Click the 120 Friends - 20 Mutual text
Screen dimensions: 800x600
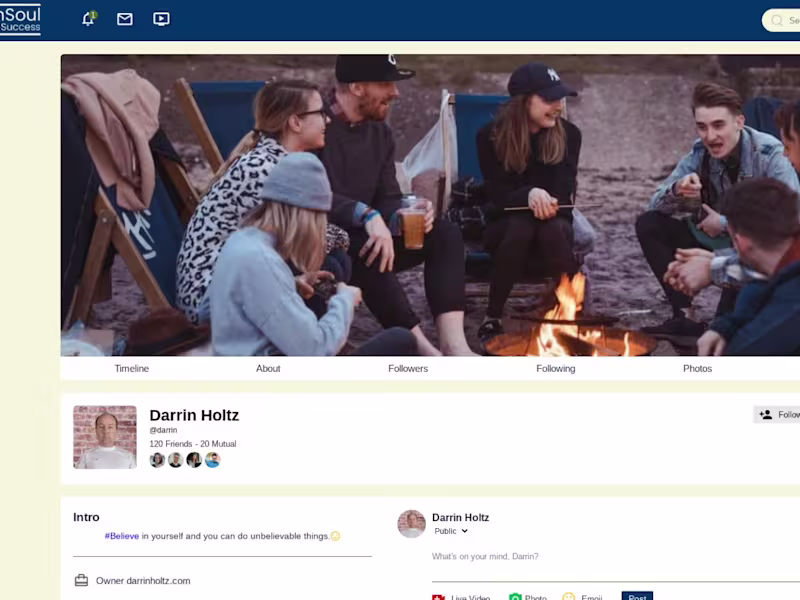point(193,444)
